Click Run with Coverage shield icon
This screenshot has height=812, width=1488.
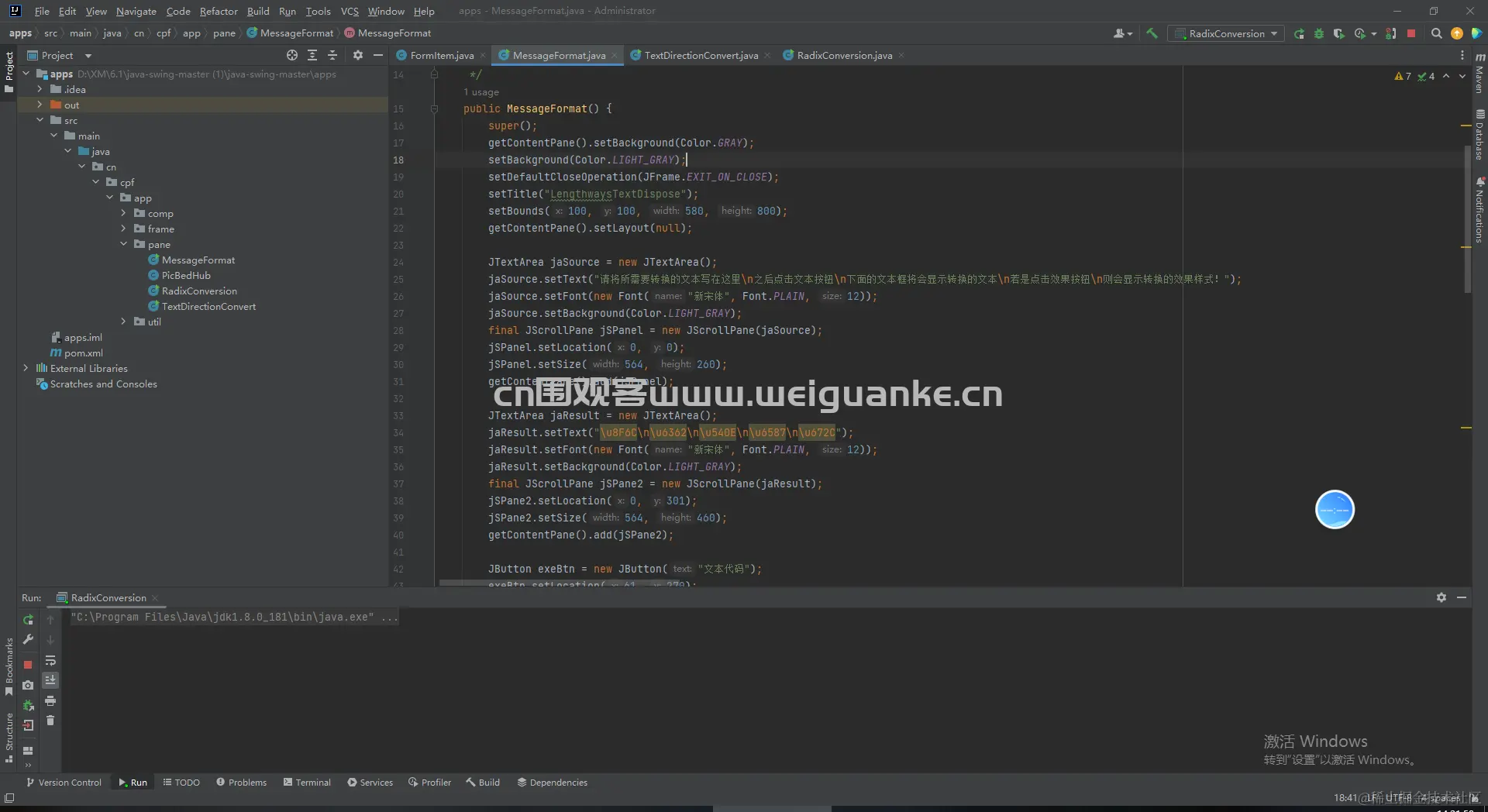pyautogui.click(x=1338, y=33)
